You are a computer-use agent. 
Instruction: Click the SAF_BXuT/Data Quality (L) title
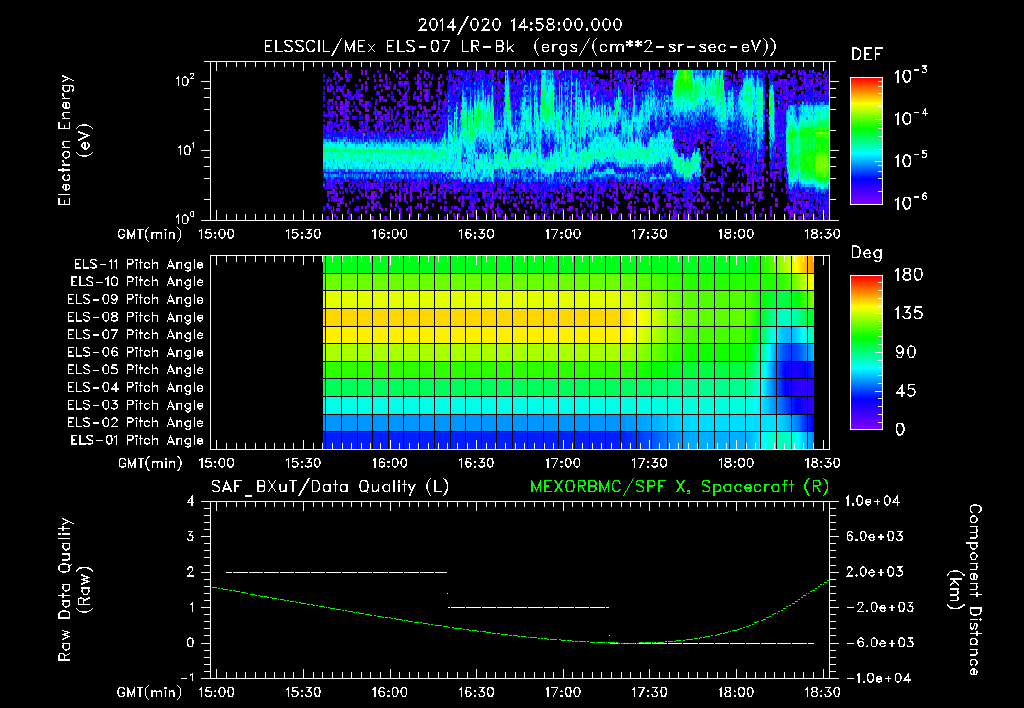point(330,487)
